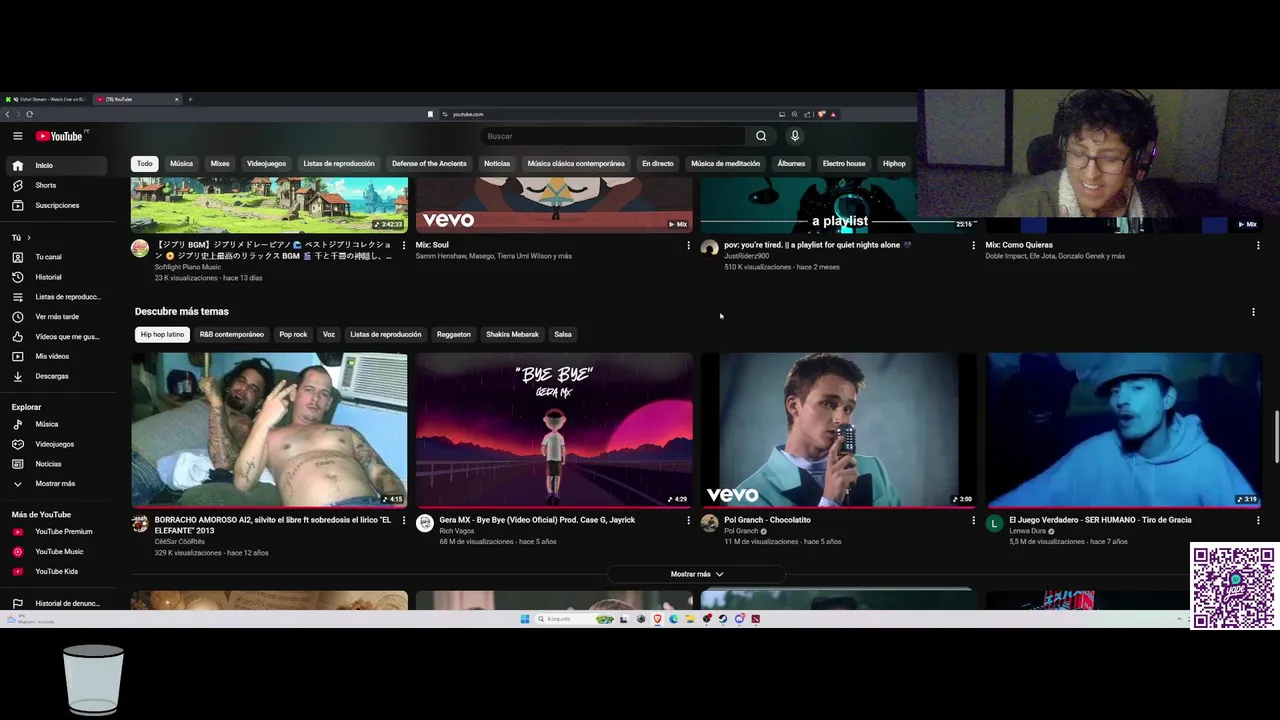Open options for El Juego Verdadero video
The height and width of the screenshot is (720, 1280).
coord(1258,520)
